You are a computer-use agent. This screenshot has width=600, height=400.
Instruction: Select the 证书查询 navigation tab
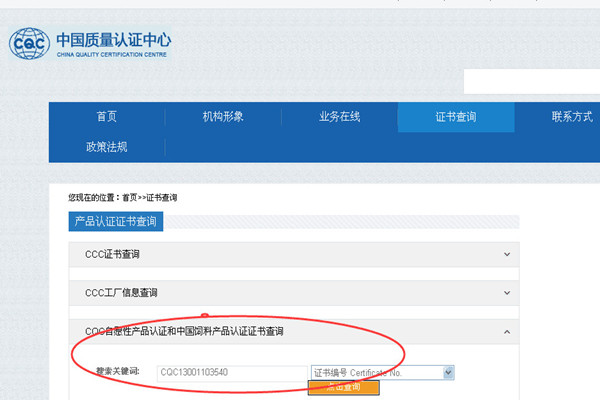pyautogui.click(x=456, y=117)
